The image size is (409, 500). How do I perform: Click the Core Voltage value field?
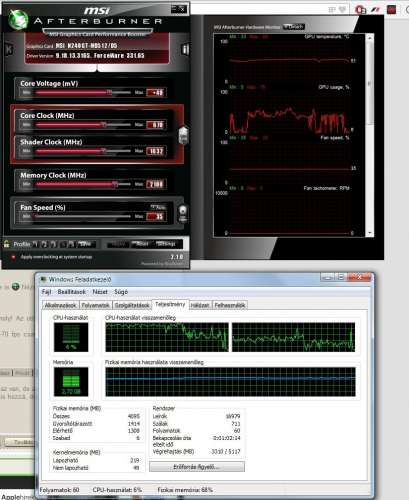(156, 92)
